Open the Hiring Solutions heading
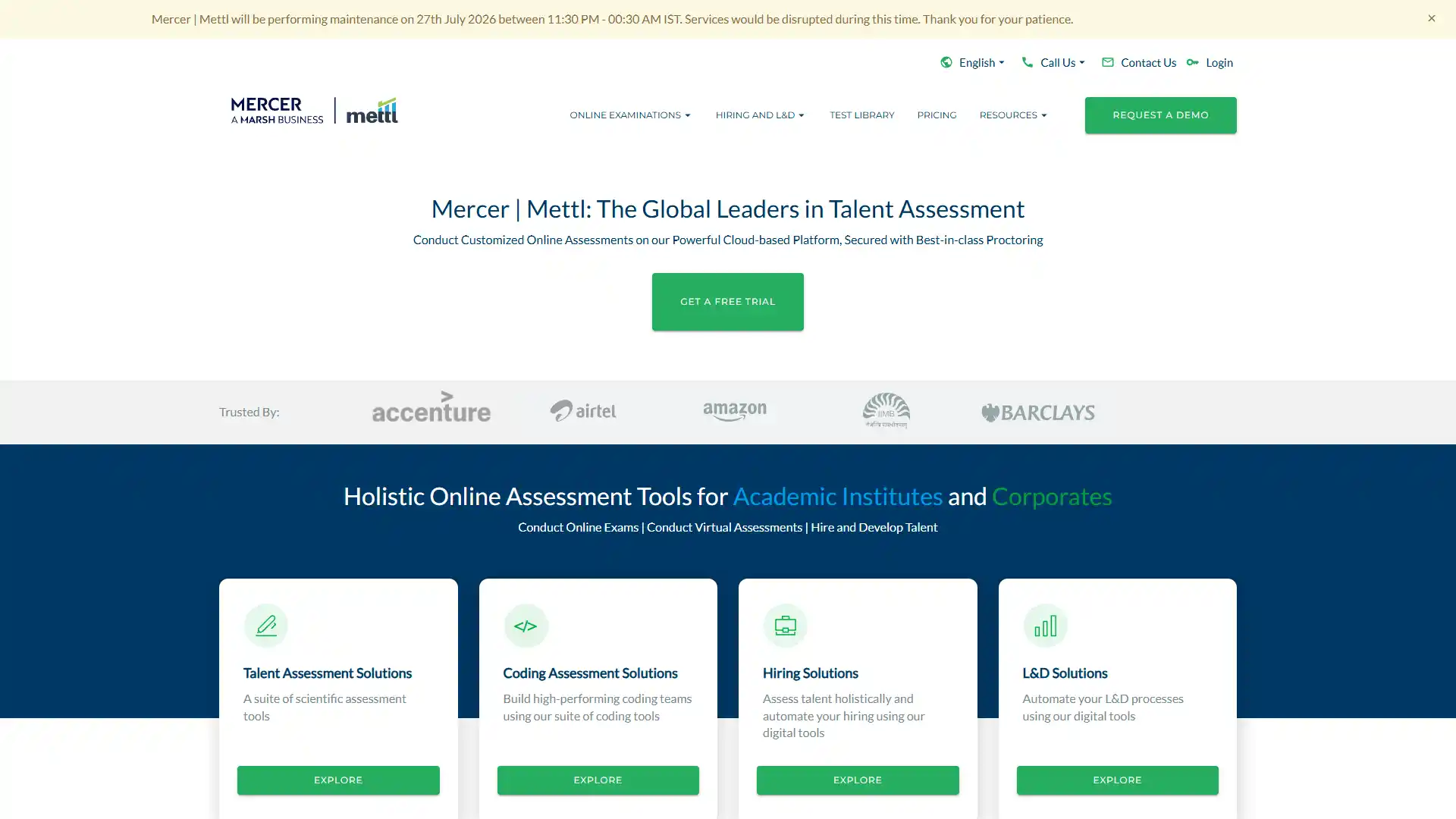 pyautogui.click(x=810, y=673)
